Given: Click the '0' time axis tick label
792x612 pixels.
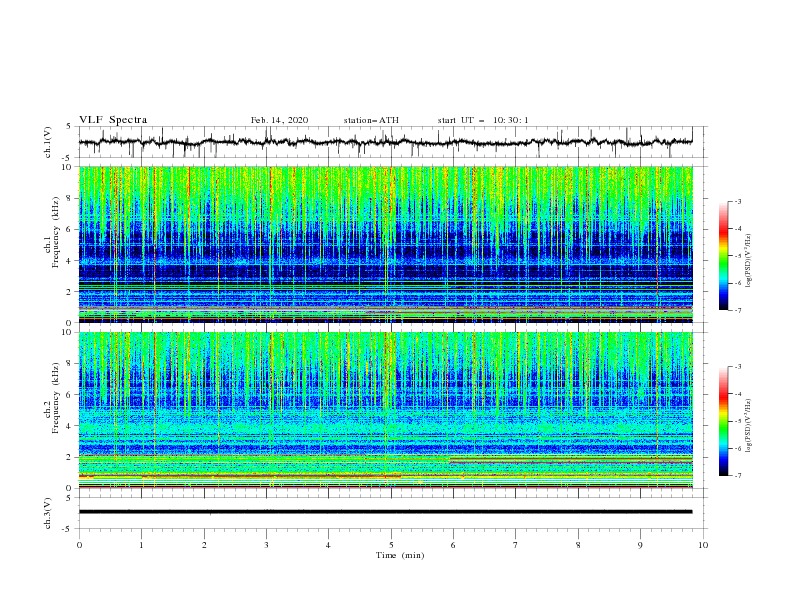Looking at the screenshot, I should (79, 545).
